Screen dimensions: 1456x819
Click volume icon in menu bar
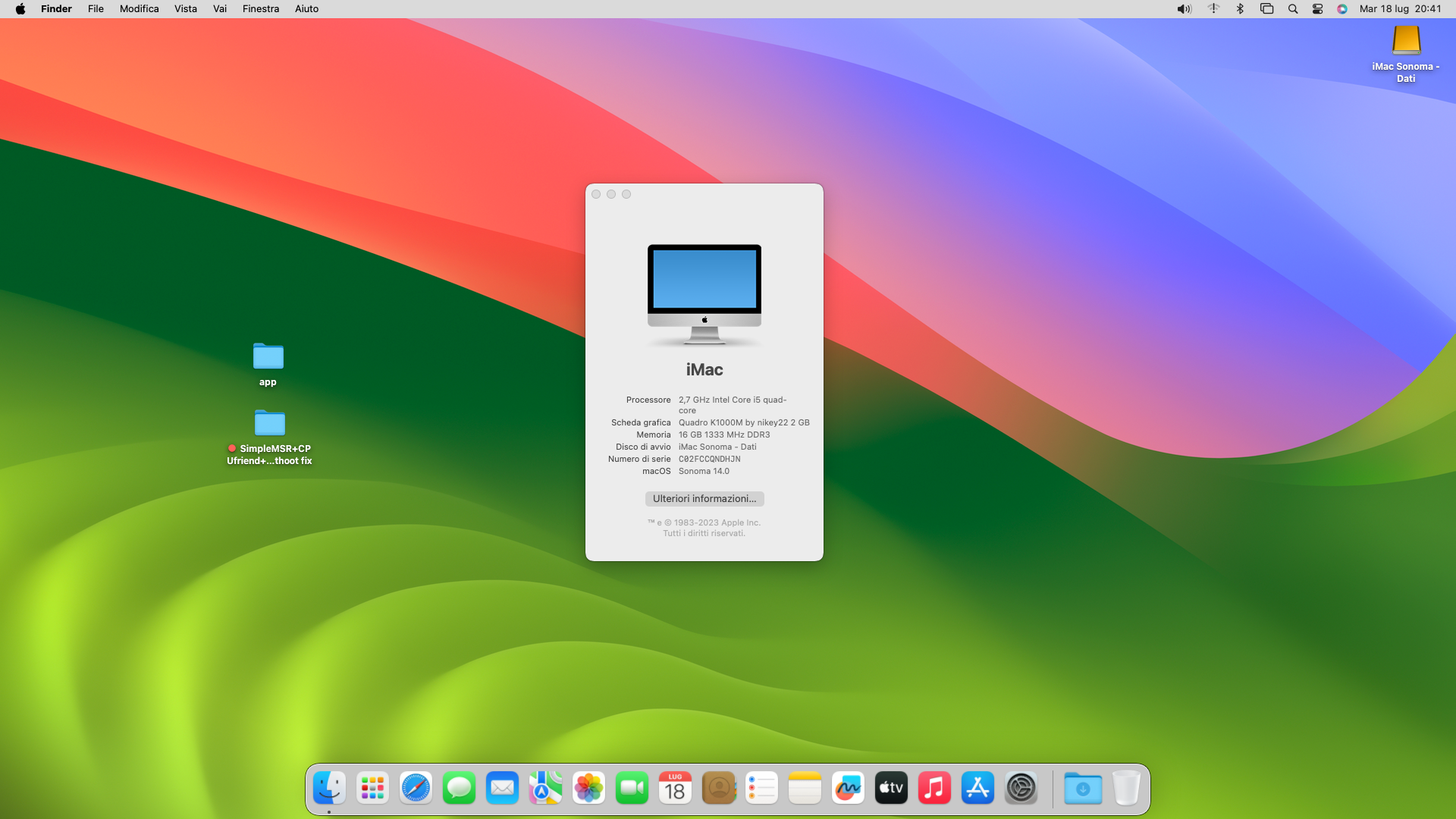(x=1184, y=9)
